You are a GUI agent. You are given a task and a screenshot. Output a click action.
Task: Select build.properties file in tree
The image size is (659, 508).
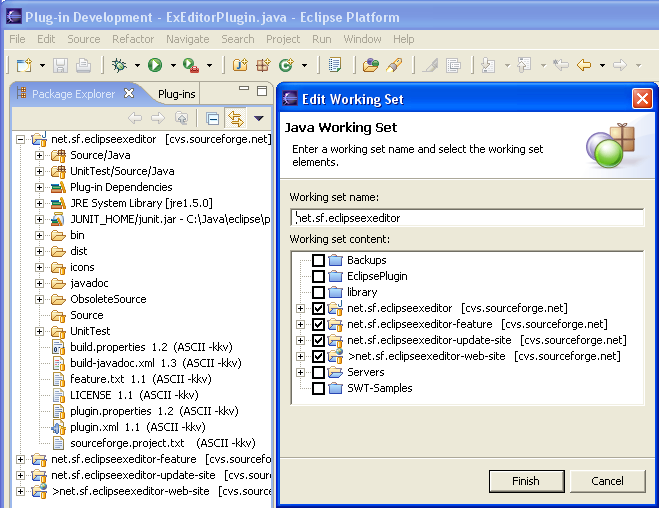142,347
